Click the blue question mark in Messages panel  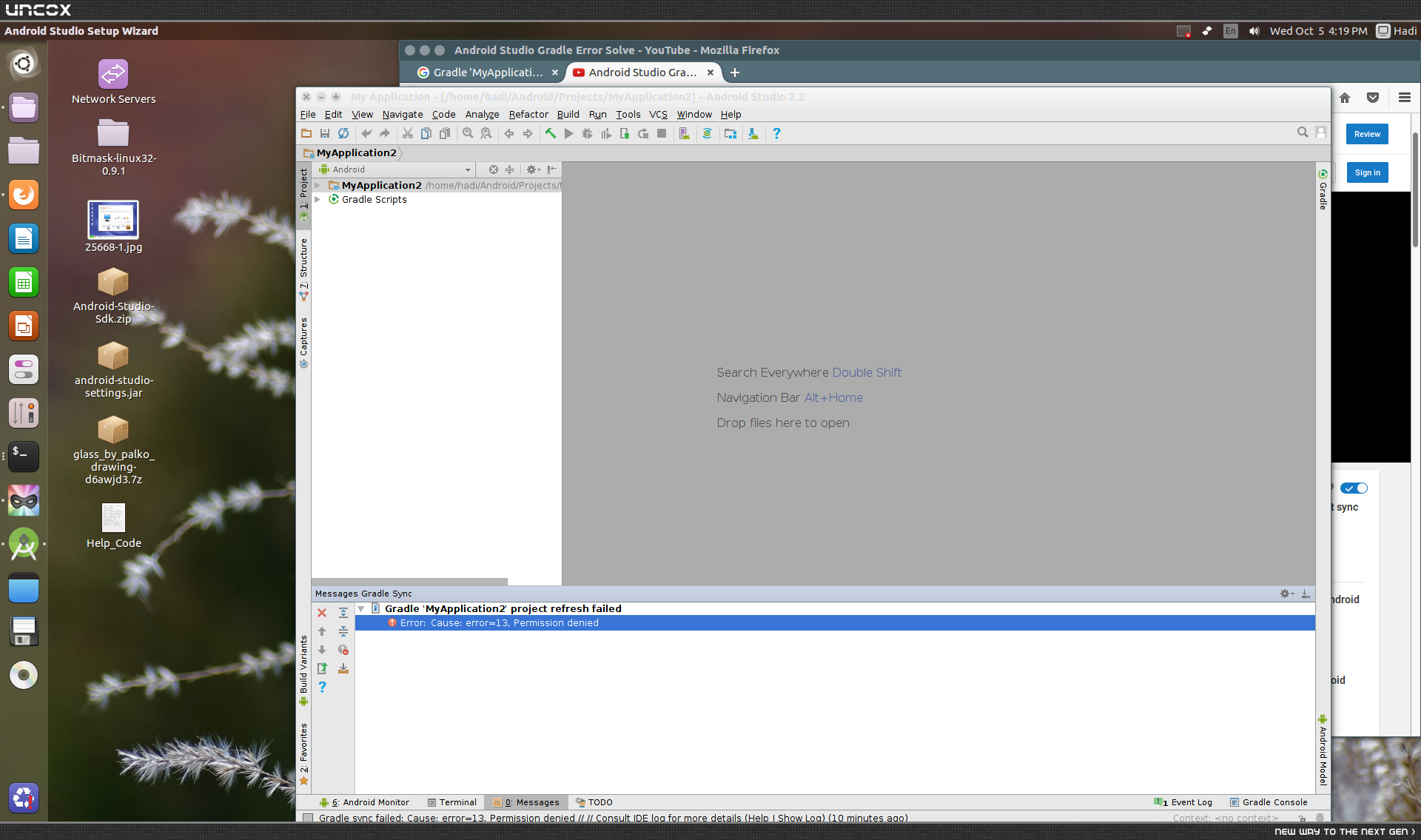(x=322, y=687)
